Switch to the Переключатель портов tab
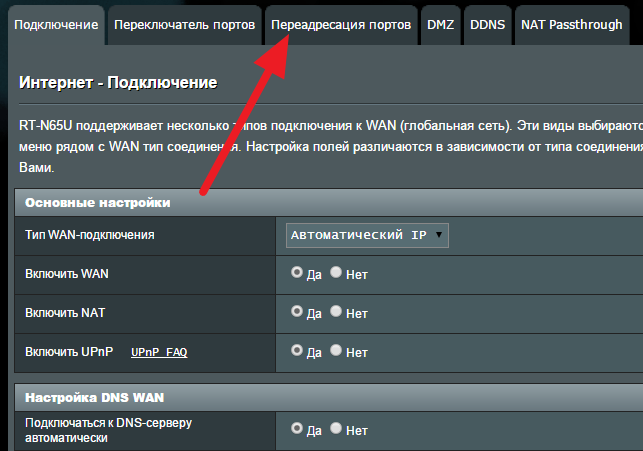Viewport: 643px width, 451px height. (185, 24)
